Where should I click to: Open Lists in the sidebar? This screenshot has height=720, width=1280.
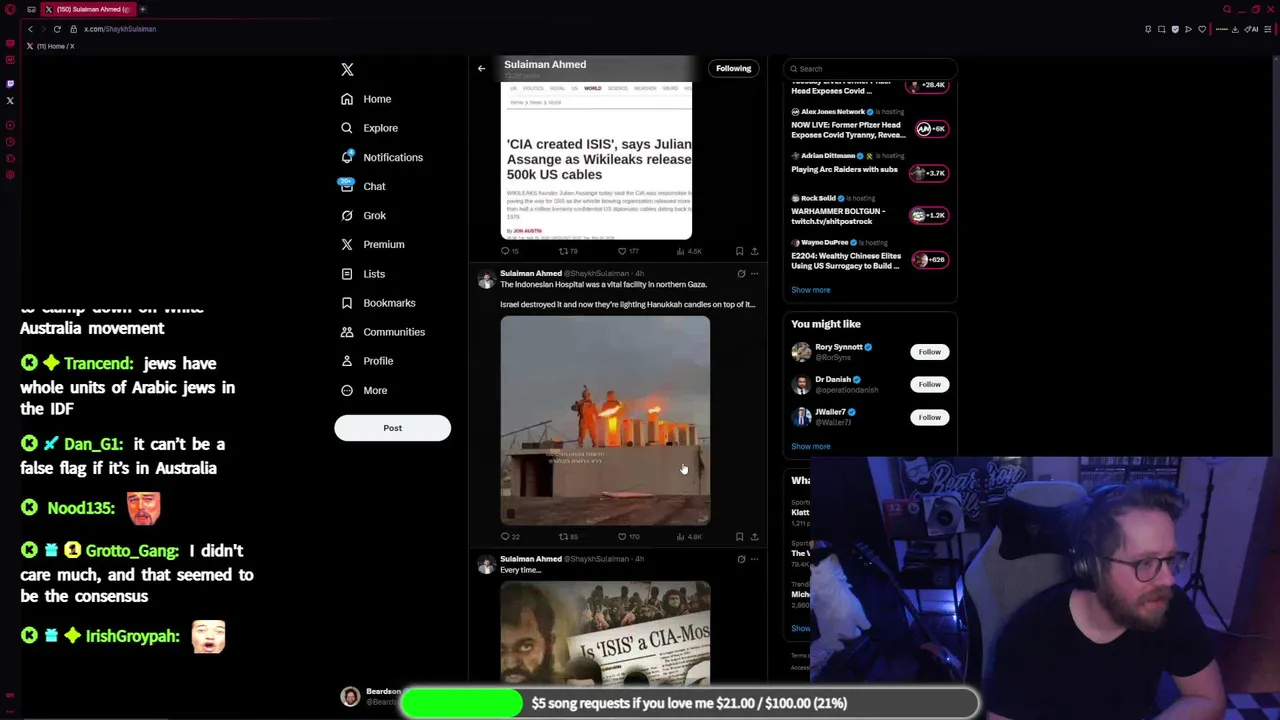(362, 274)
